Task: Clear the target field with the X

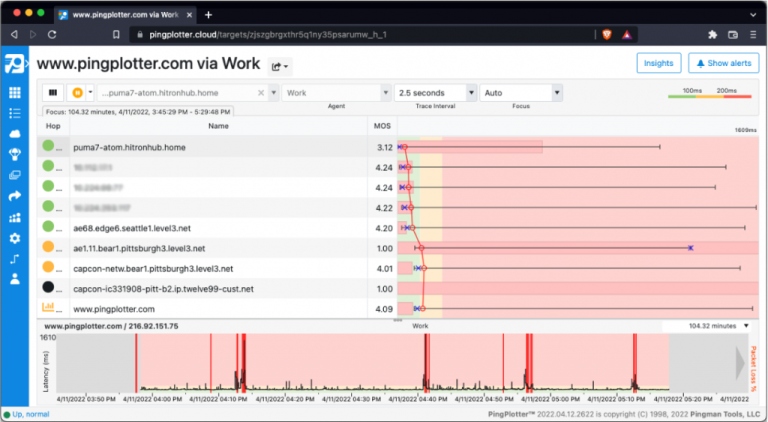Action: pyautogui.click(x=261, y=93)
